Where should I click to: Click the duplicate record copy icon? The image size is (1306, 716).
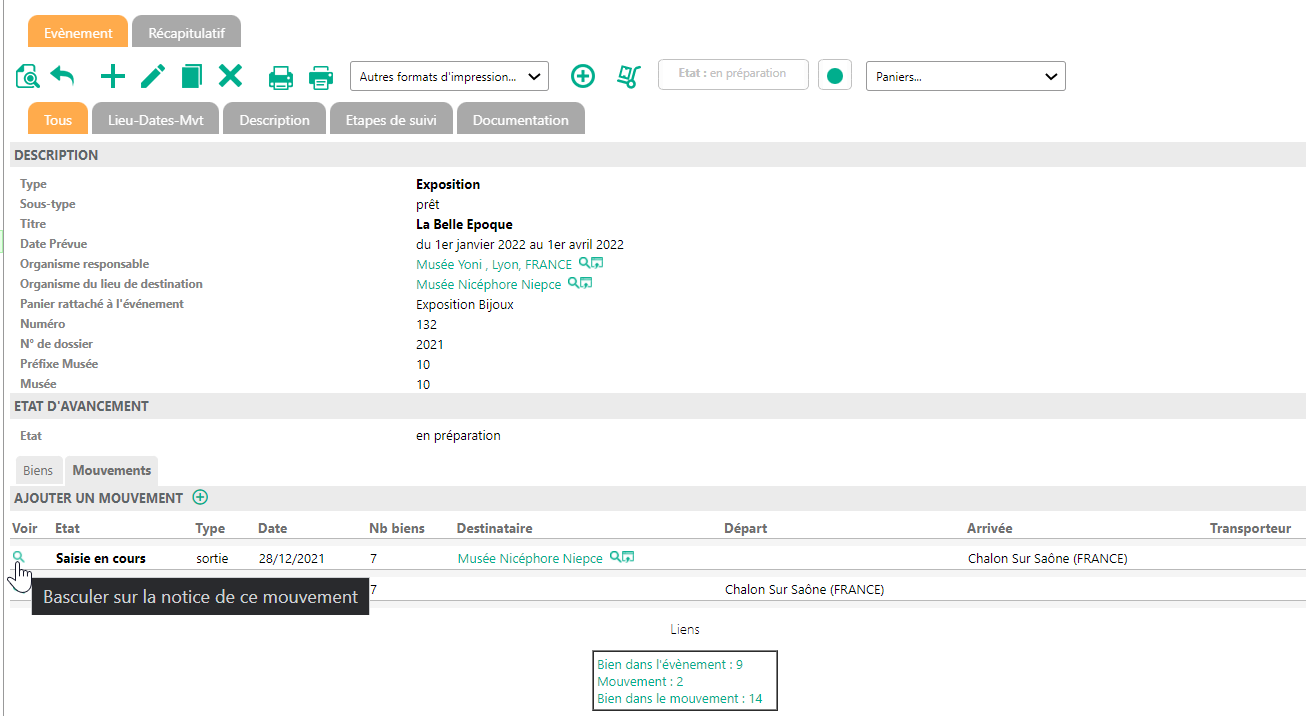(191, 76)
